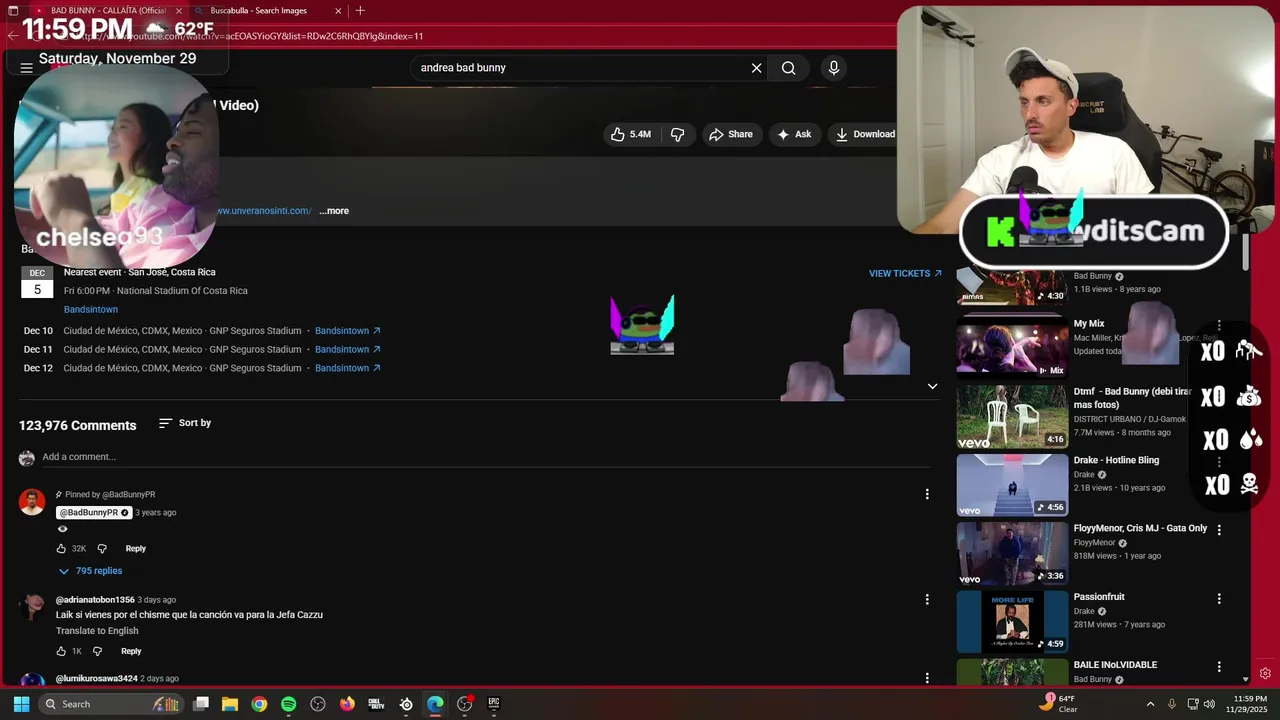Open a new browser tab
The image size is (1280, 720).
(x=360, y=10)
